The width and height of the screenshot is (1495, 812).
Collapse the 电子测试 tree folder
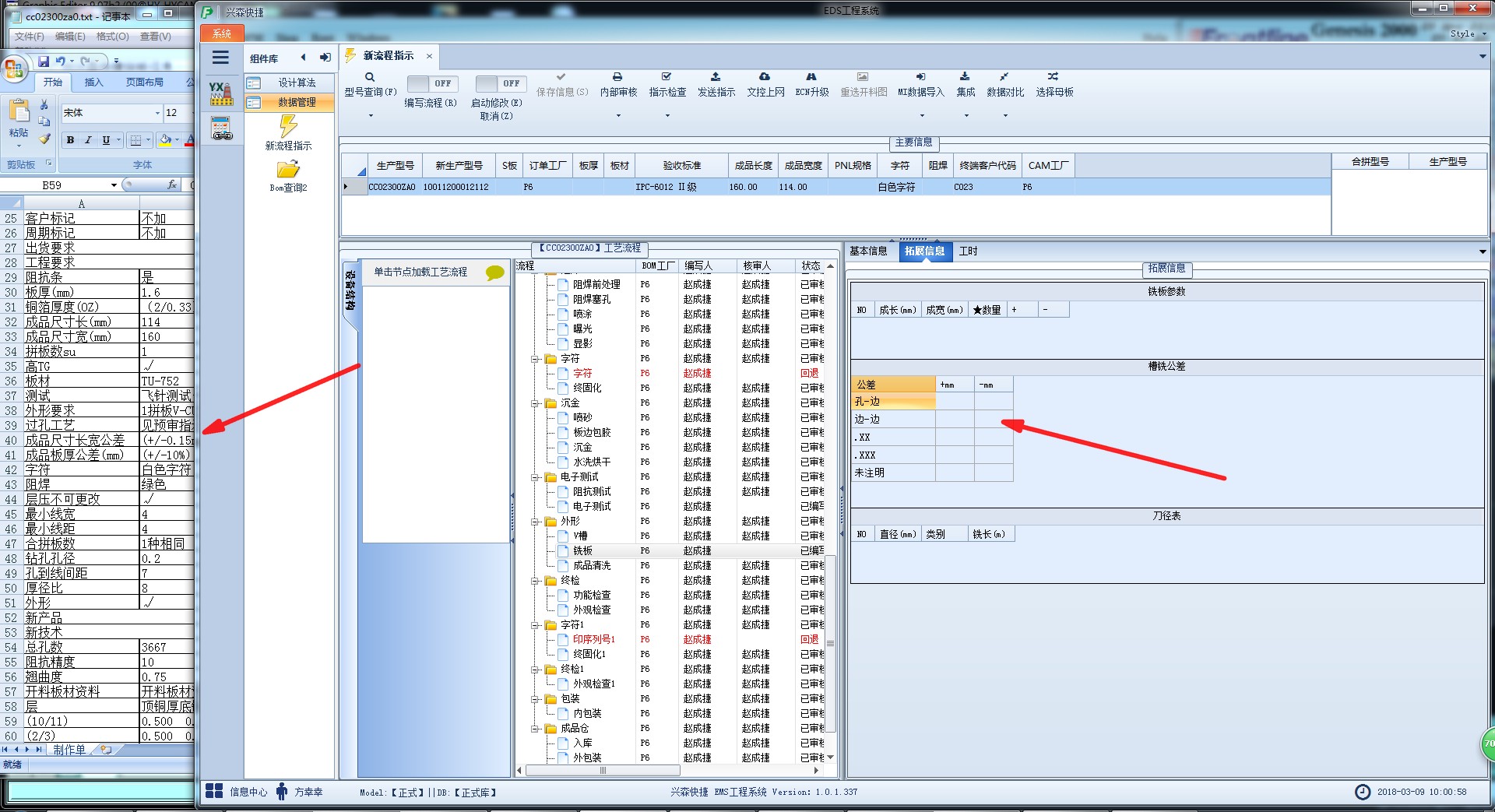coord(535,477)
